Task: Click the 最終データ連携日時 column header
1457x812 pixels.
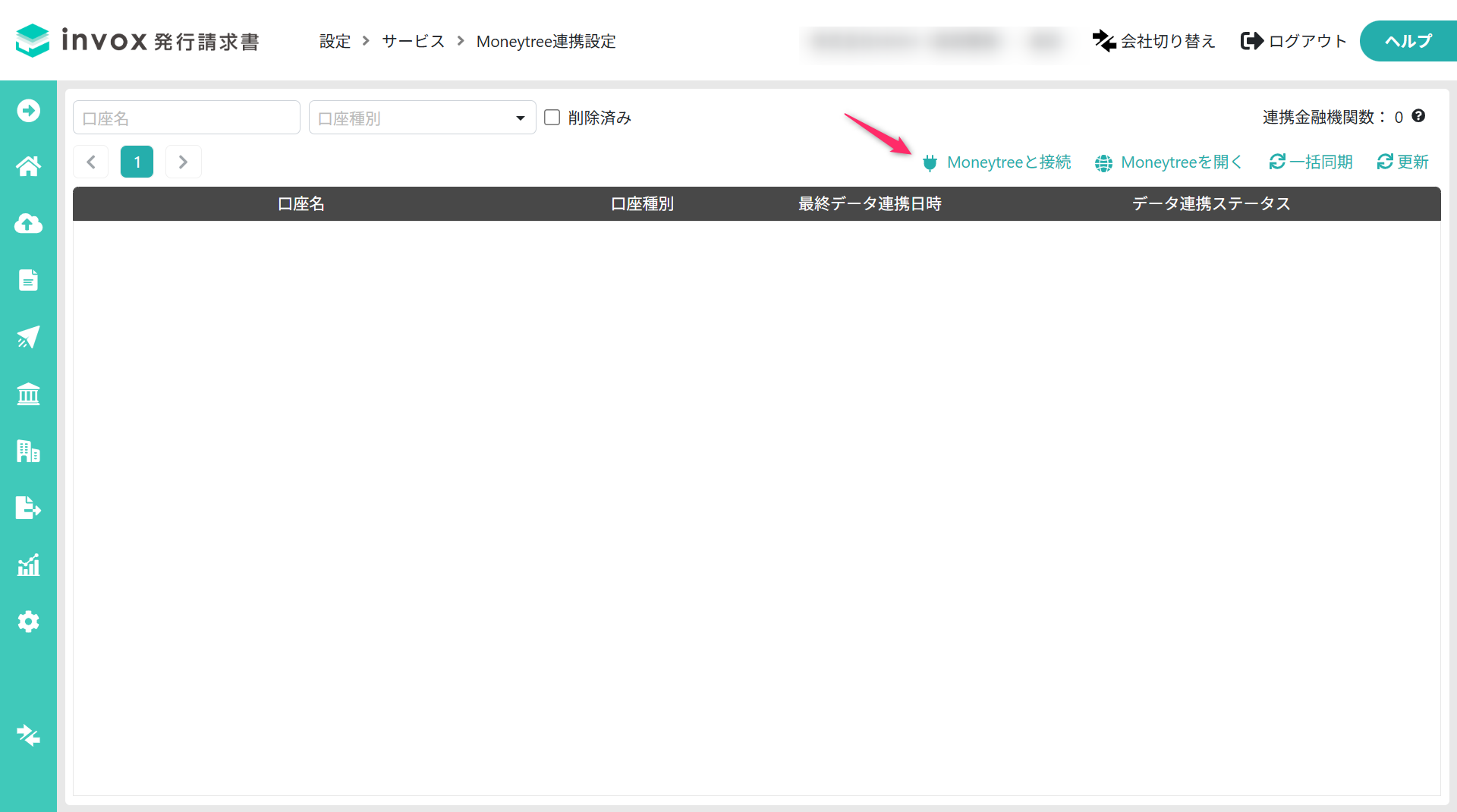Action: [x=870, y=203]
